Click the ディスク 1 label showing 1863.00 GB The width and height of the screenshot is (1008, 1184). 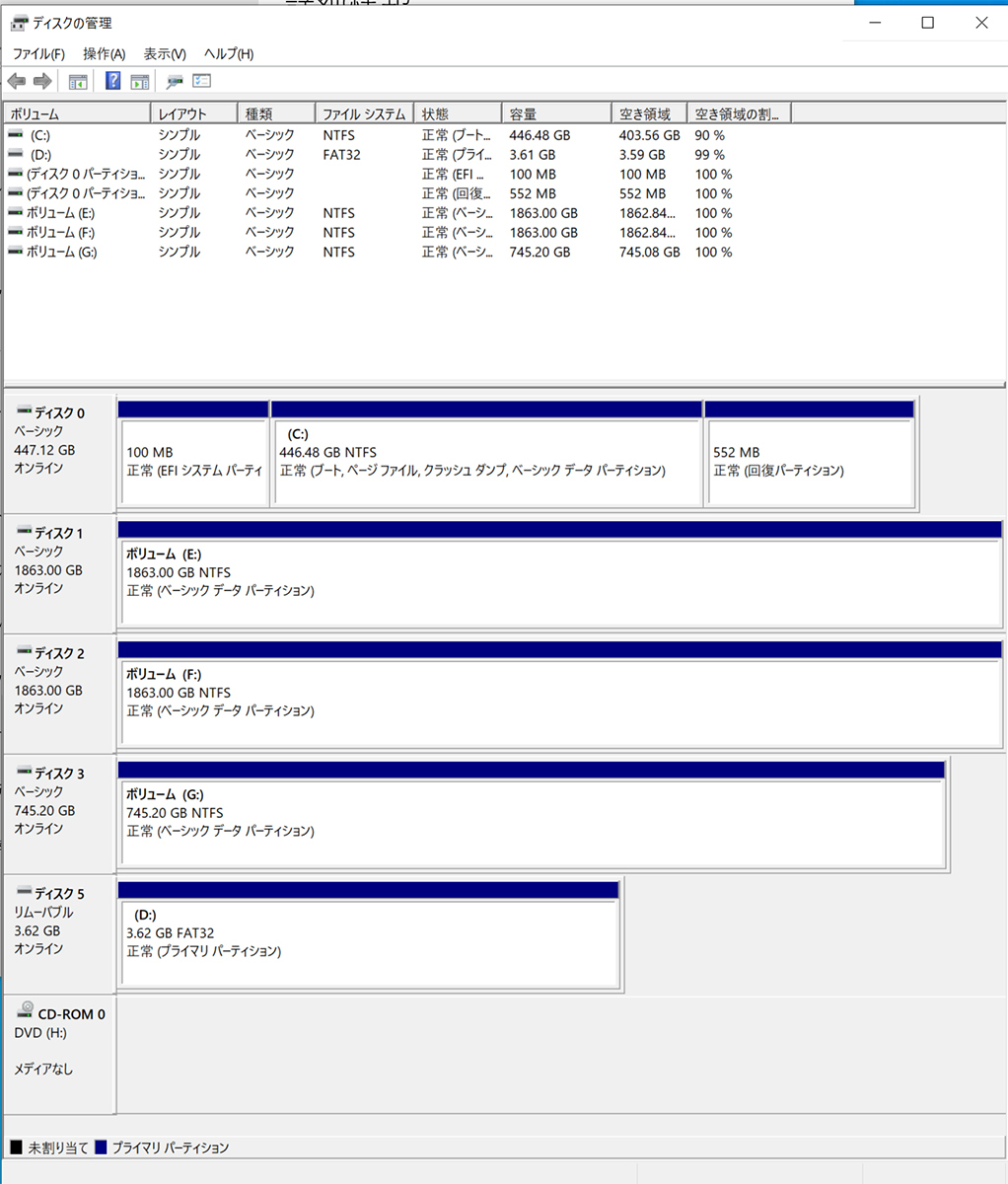59,574
